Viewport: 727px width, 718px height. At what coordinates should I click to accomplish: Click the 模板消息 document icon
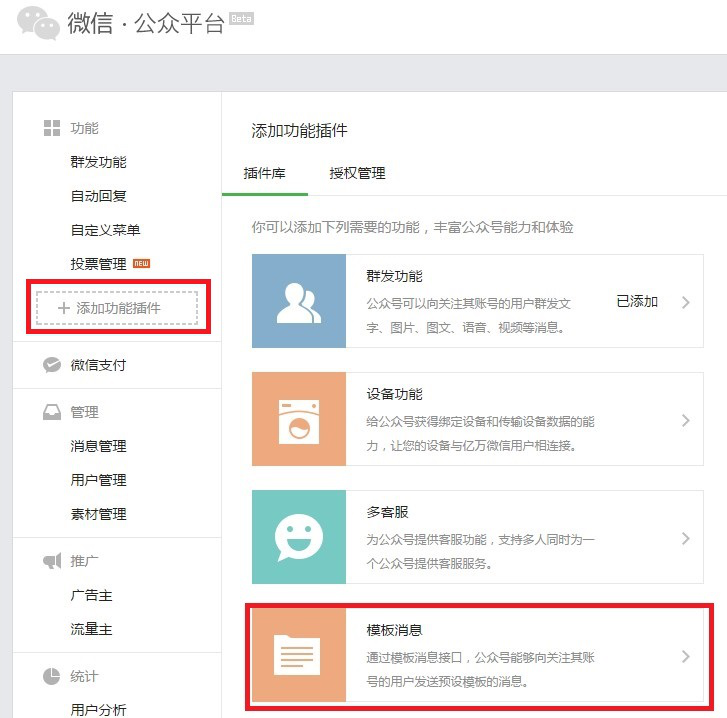299,655
